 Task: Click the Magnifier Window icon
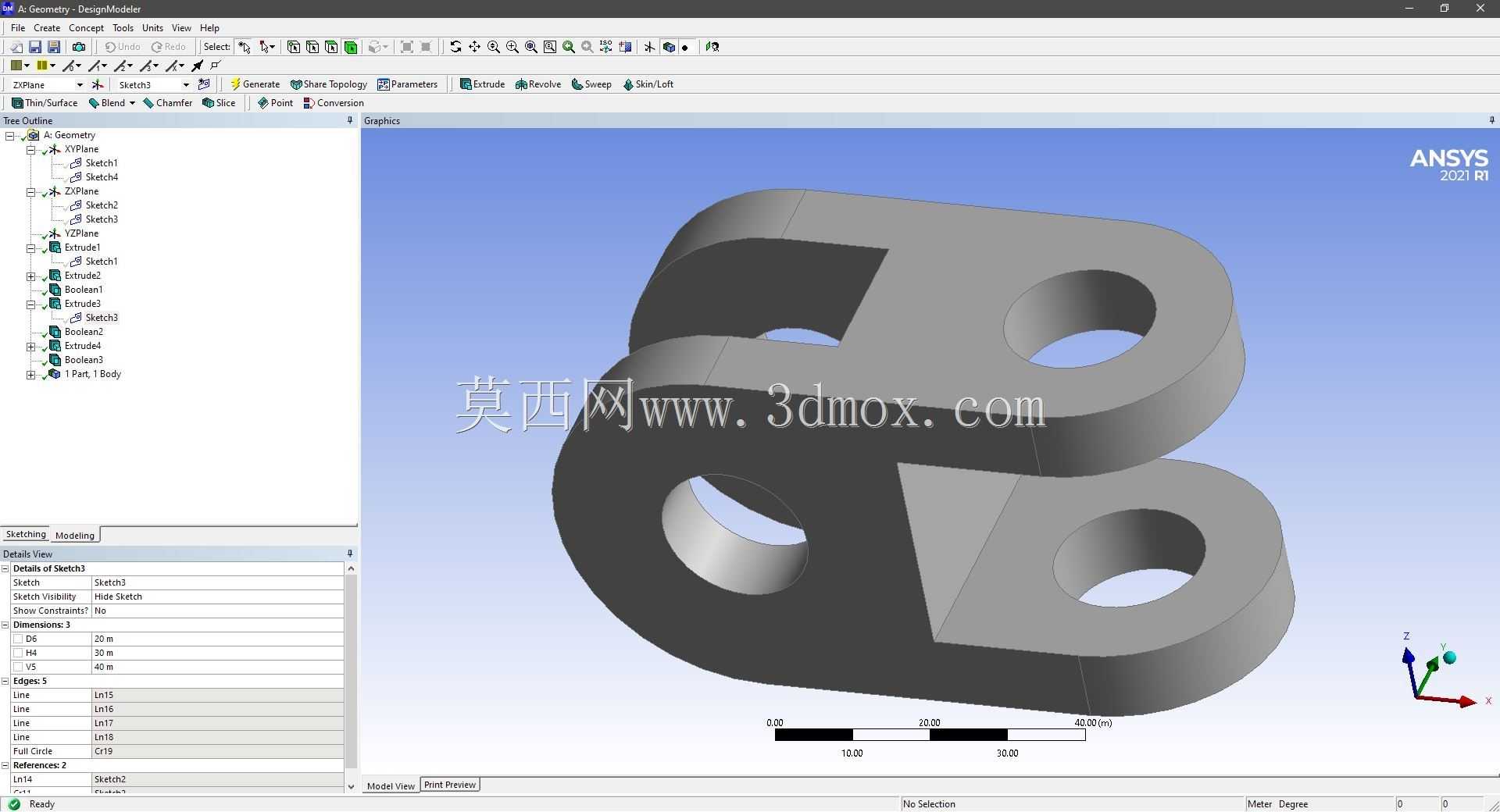point(550,47)
